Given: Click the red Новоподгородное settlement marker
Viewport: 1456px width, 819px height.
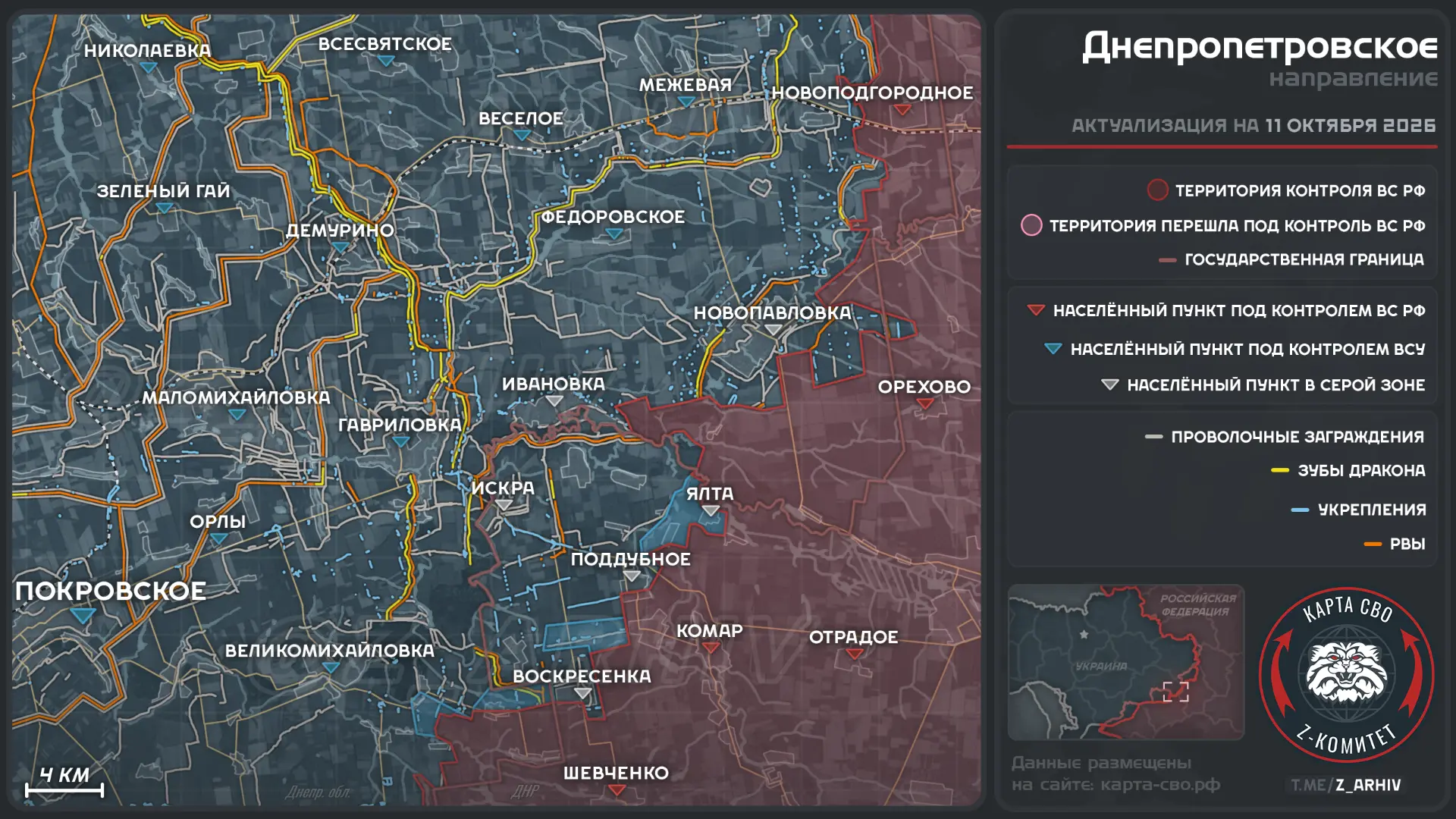Looking at the screenshot, I should 902,110.
